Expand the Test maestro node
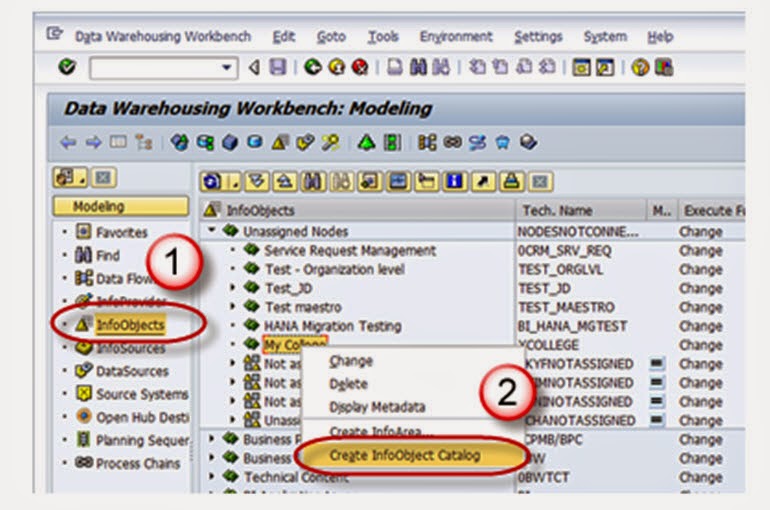 233,307
